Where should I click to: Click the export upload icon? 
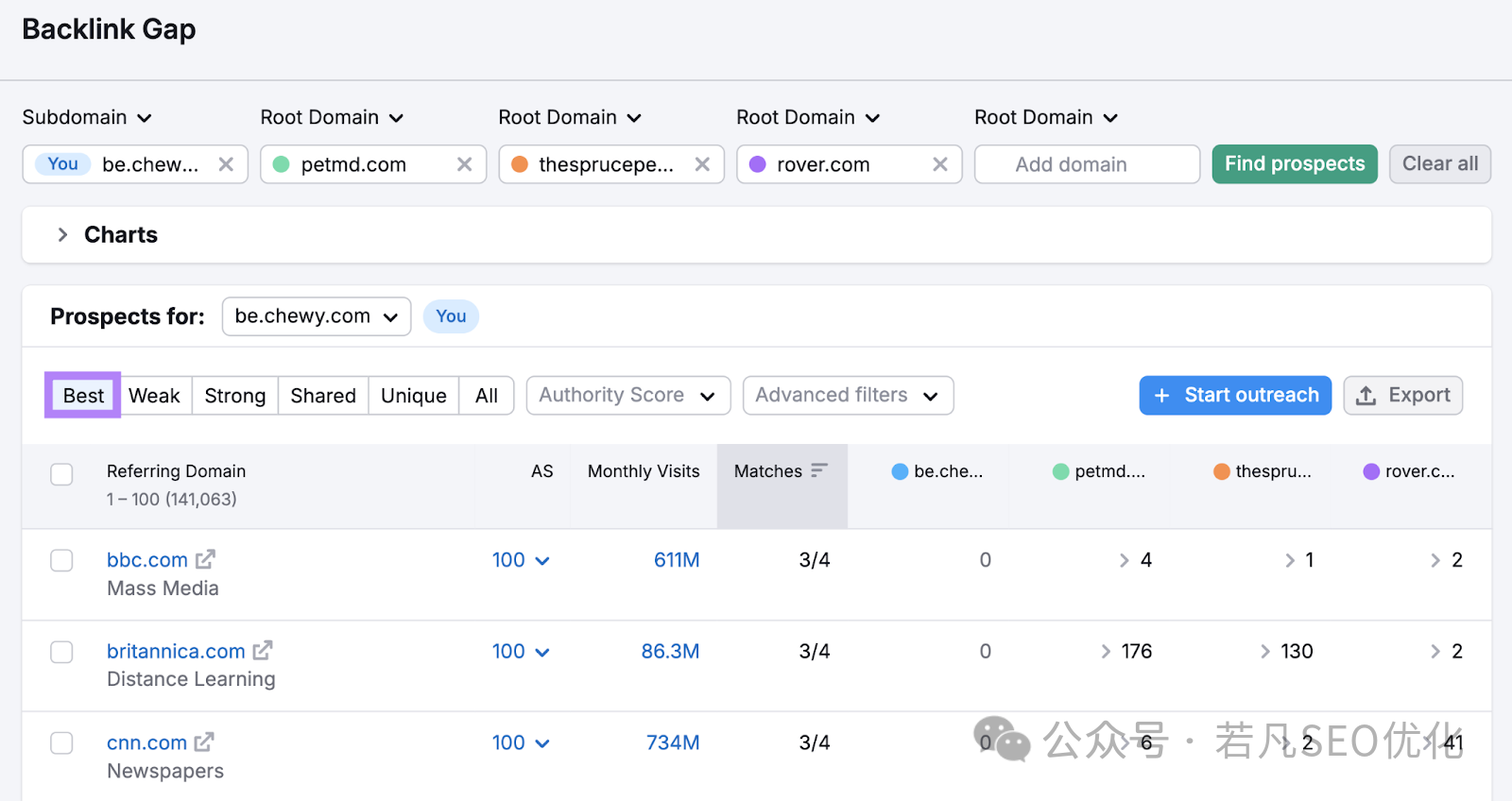pos(1366,396)
